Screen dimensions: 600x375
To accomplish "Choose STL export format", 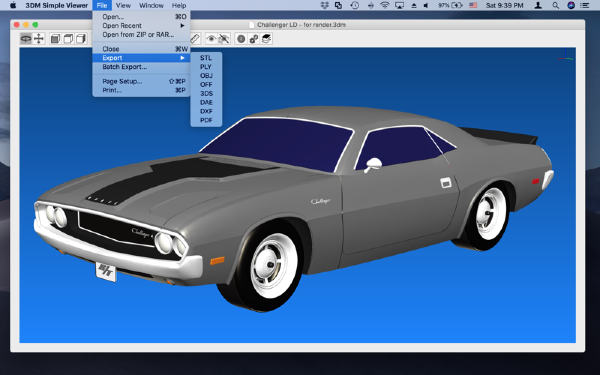I will coord(206,58).
